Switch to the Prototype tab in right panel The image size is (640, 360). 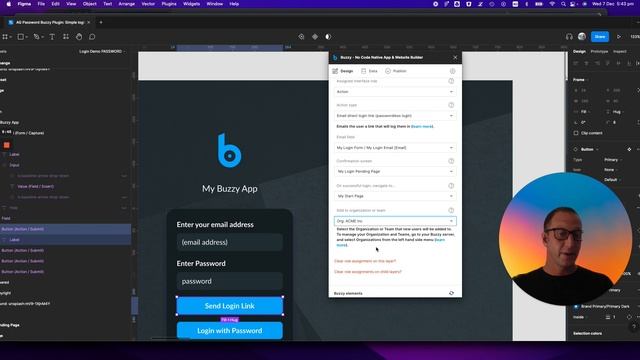pyautogui.click(x=599, y=51)
